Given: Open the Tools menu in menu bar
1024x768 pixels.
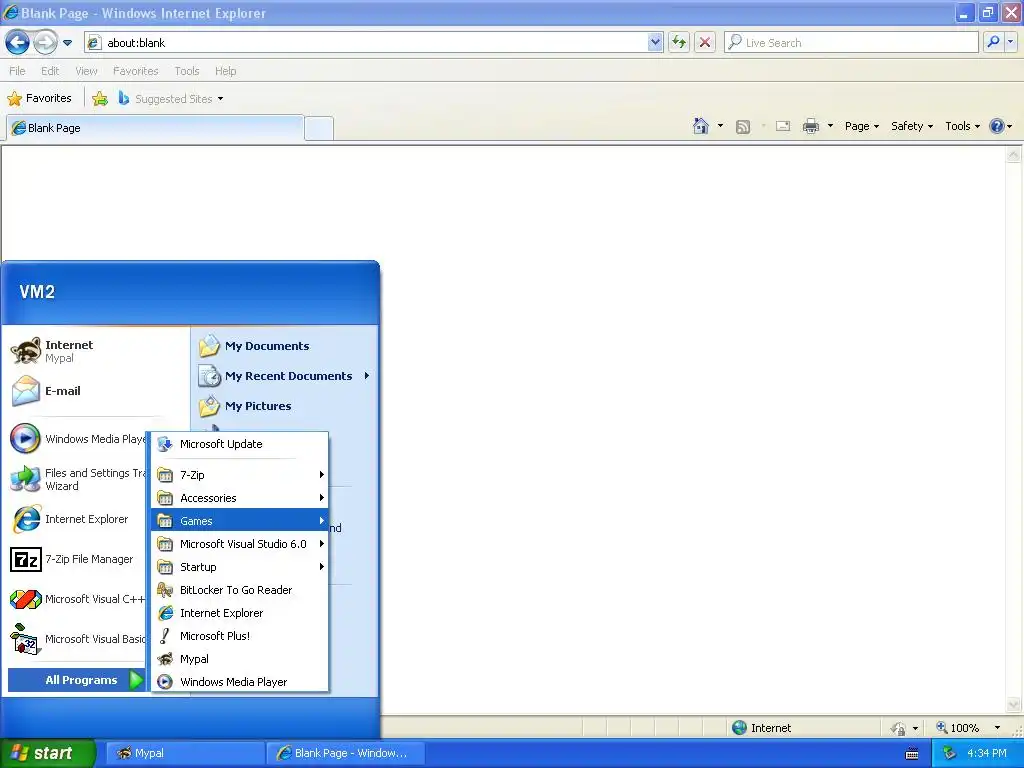Looking at the screenshot, I should [x=187, y=71].
